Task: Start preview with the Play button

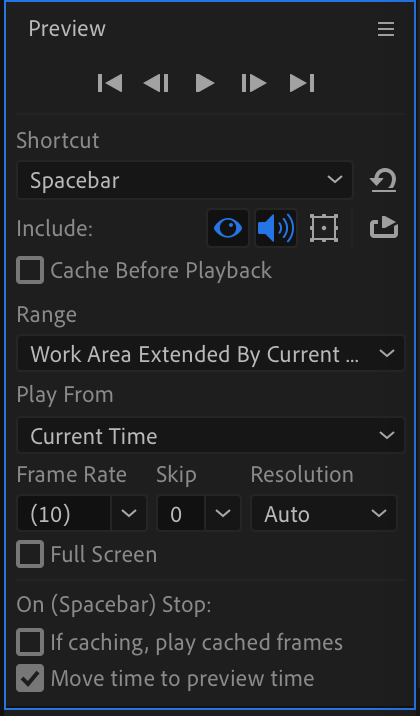Action: [x=205, y=84]
